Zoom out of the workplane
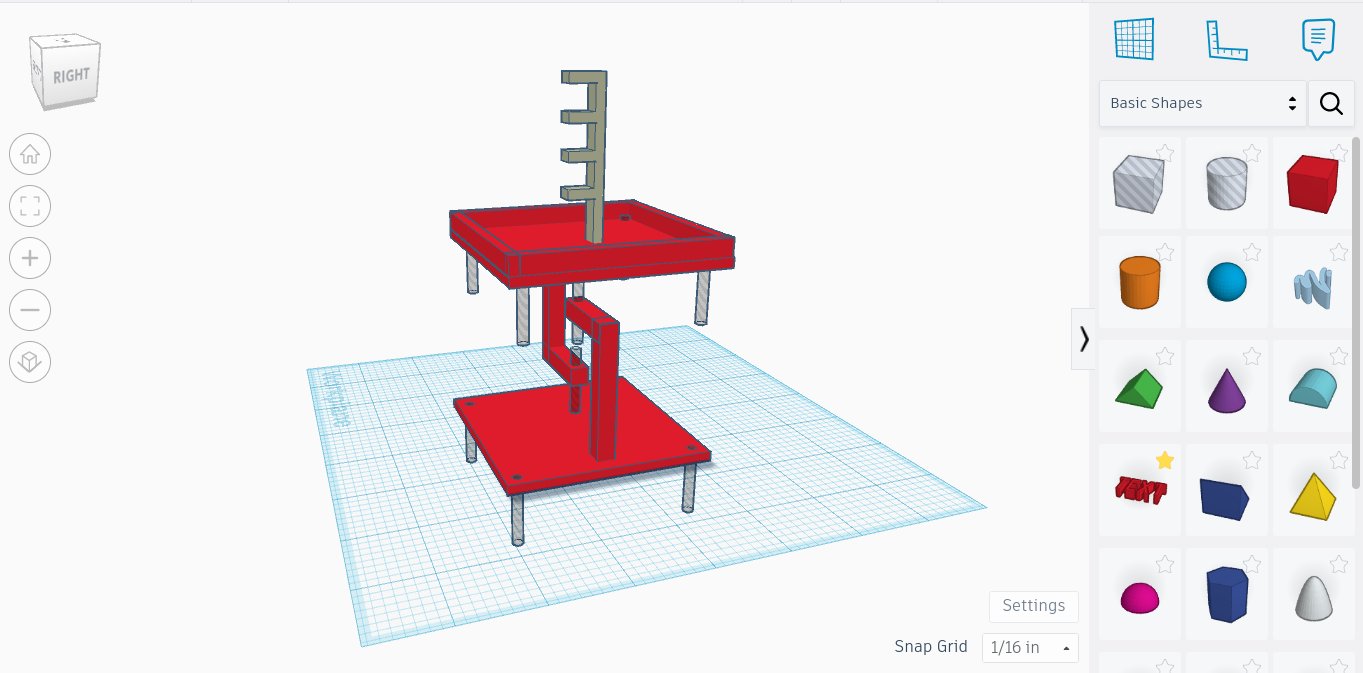 (30, 310)
